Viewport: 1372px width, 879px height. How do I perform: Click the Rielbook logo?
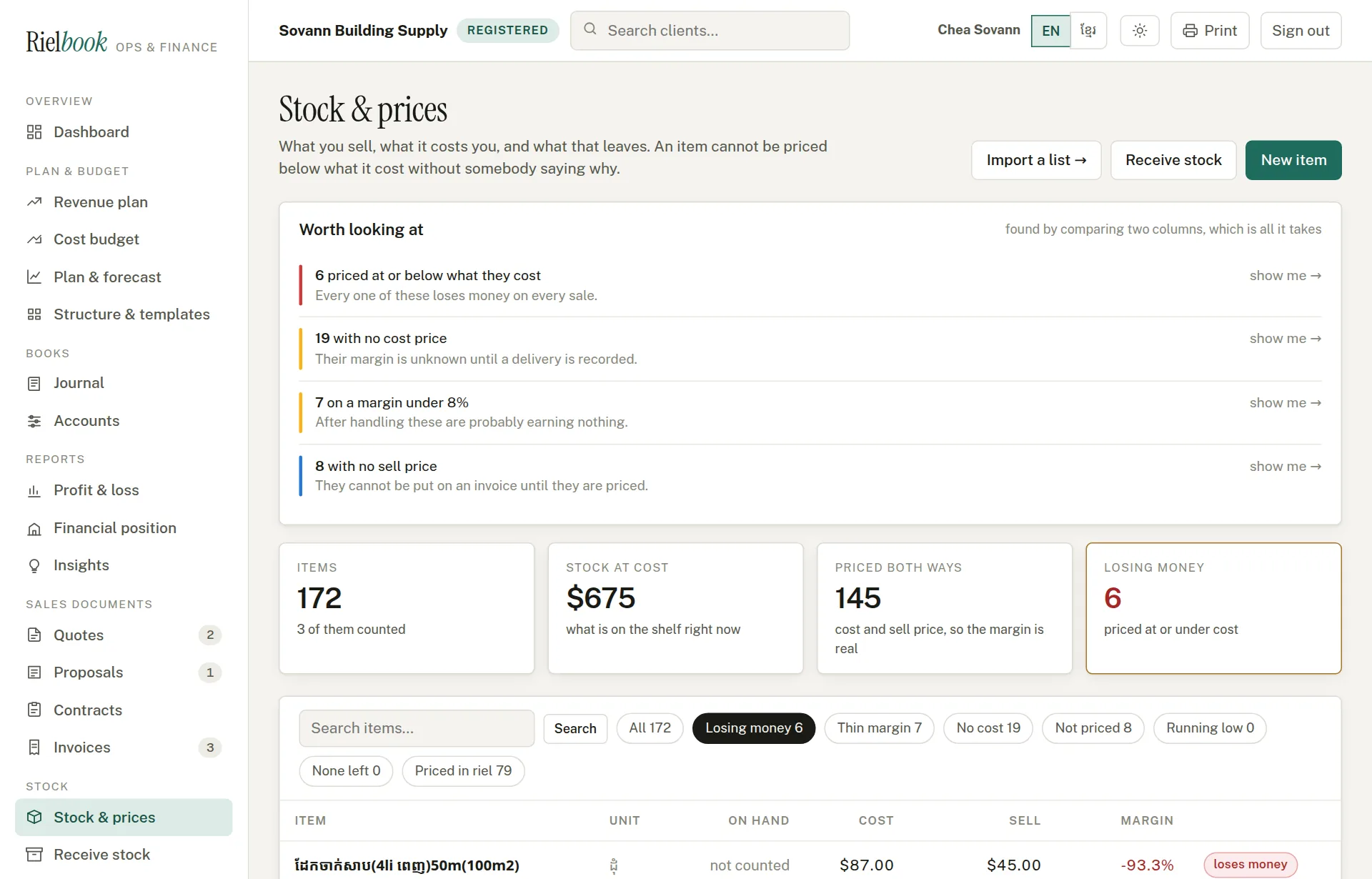66,41
